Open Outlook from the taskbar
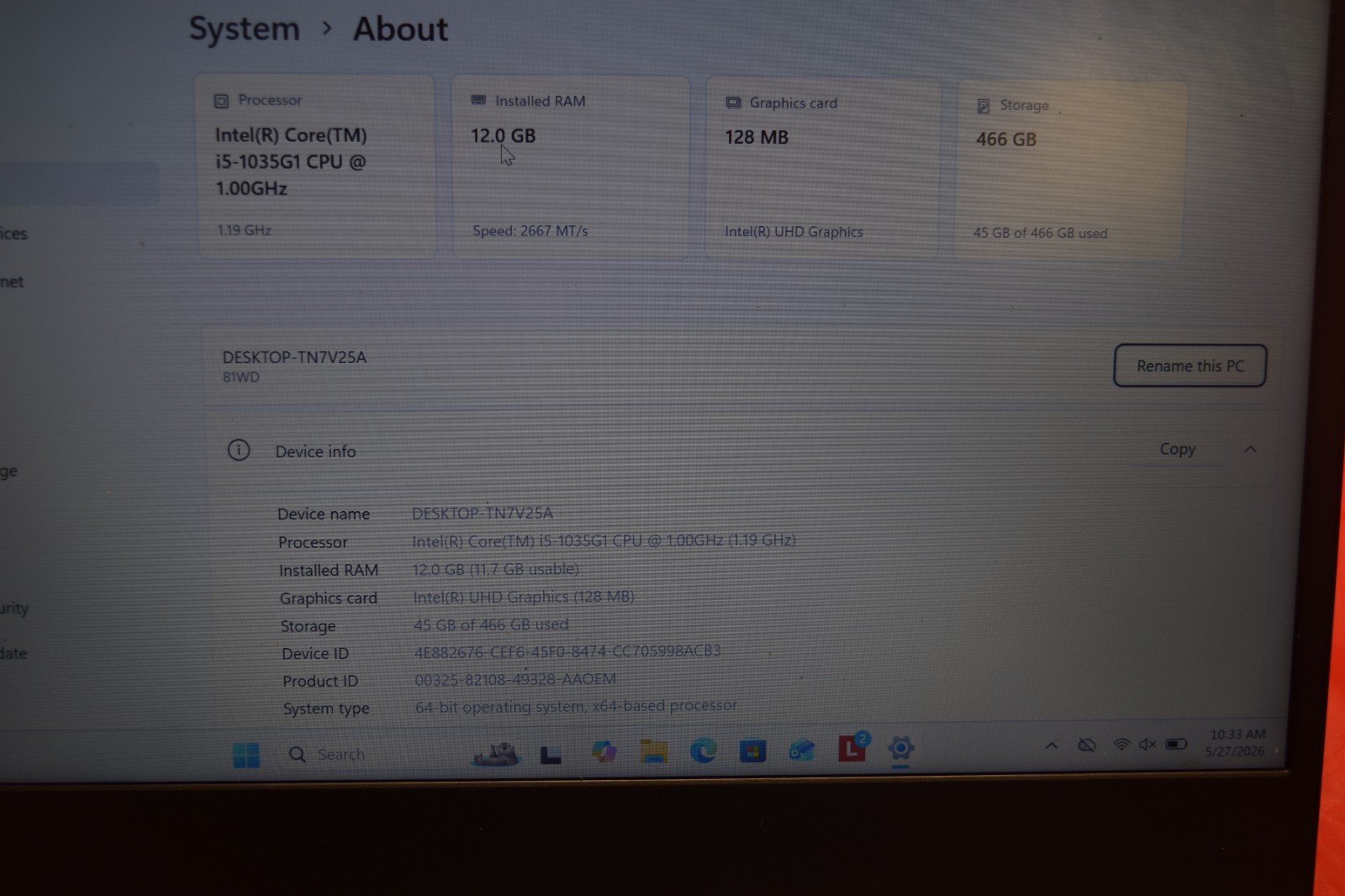The width and height of the screenshot is (1345, 896). click(x=802, y=750)
